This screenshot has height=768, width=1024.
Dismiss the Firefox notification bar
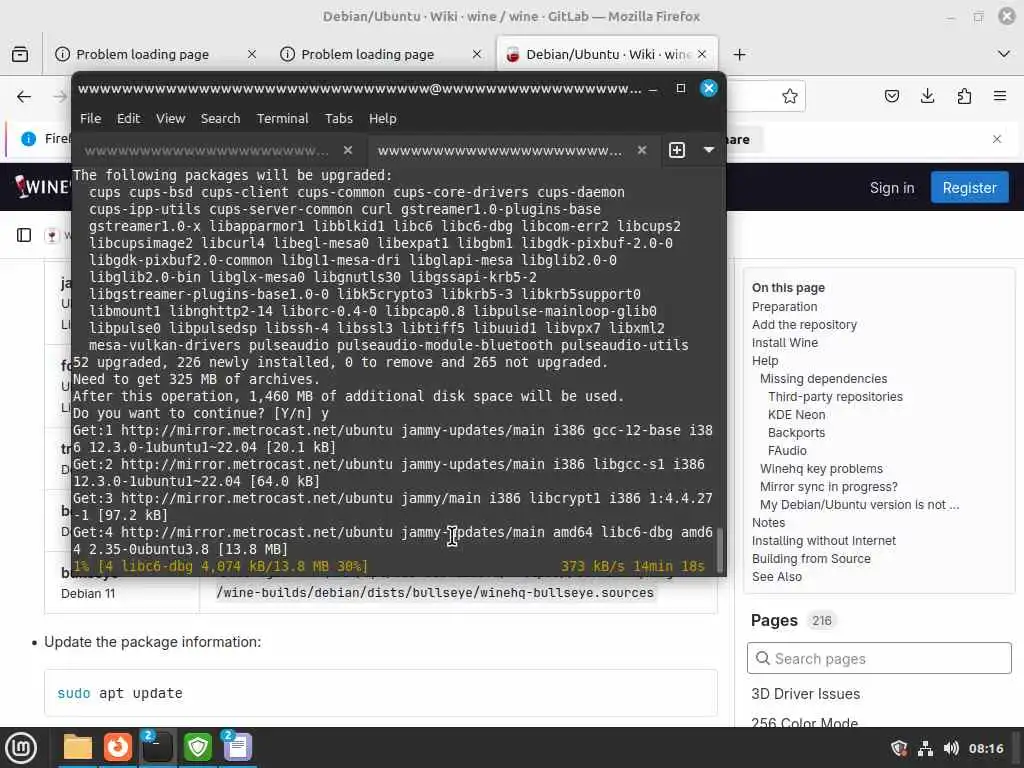pos(997,139)
